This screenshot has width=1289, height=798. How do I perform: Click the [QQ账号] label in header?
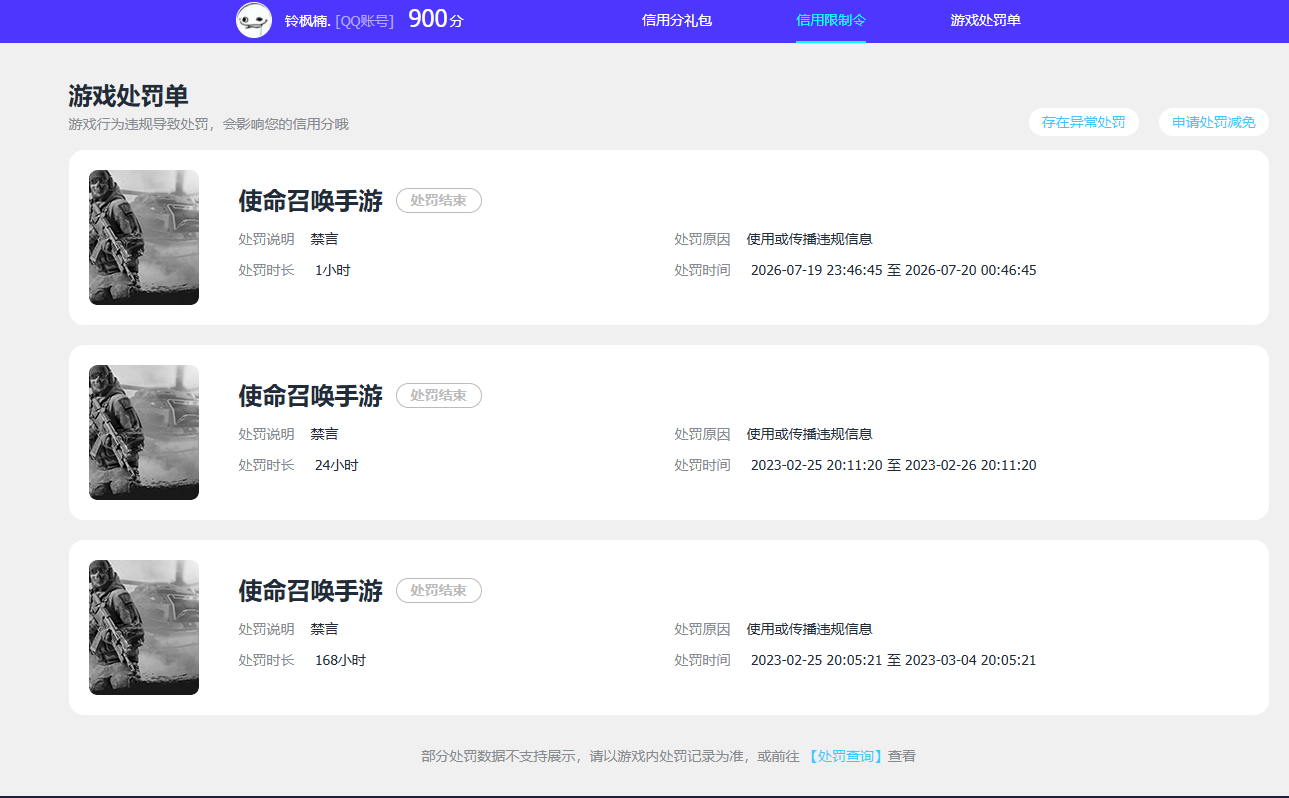364,20
